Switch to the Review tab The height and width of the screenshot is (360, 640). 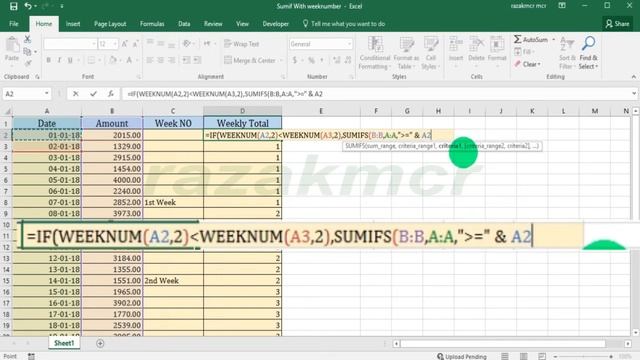coord(213,24)
